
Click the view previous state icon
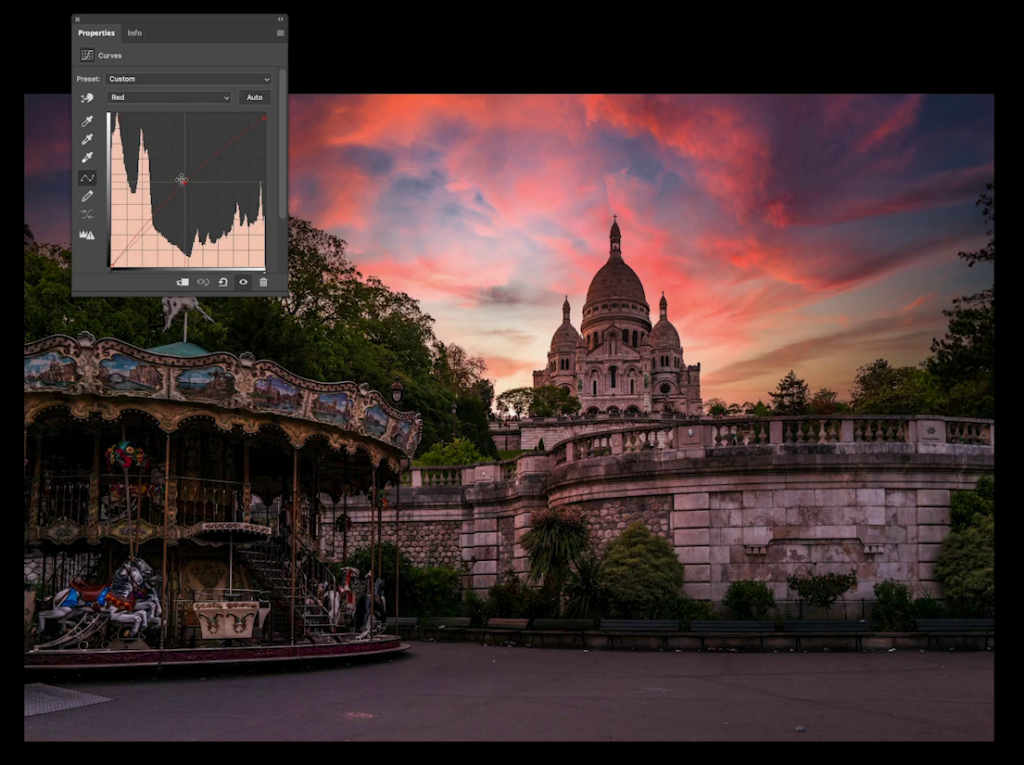pyautogui.click(x=203, y=282)
